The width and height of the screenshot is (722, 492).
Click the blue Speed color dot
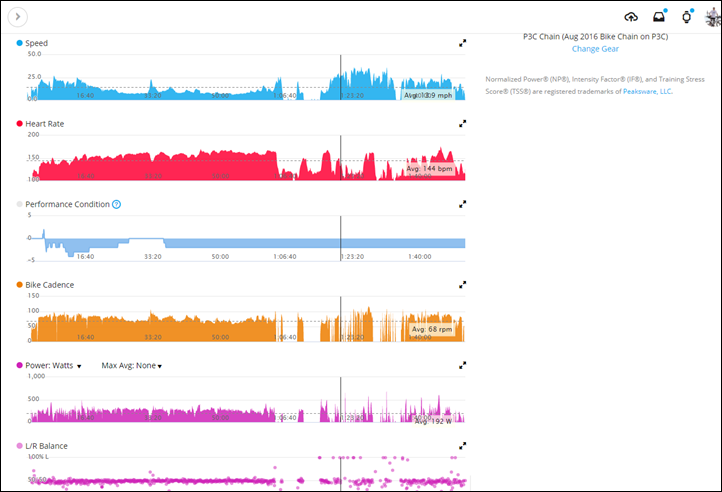(x=19, y=43)
